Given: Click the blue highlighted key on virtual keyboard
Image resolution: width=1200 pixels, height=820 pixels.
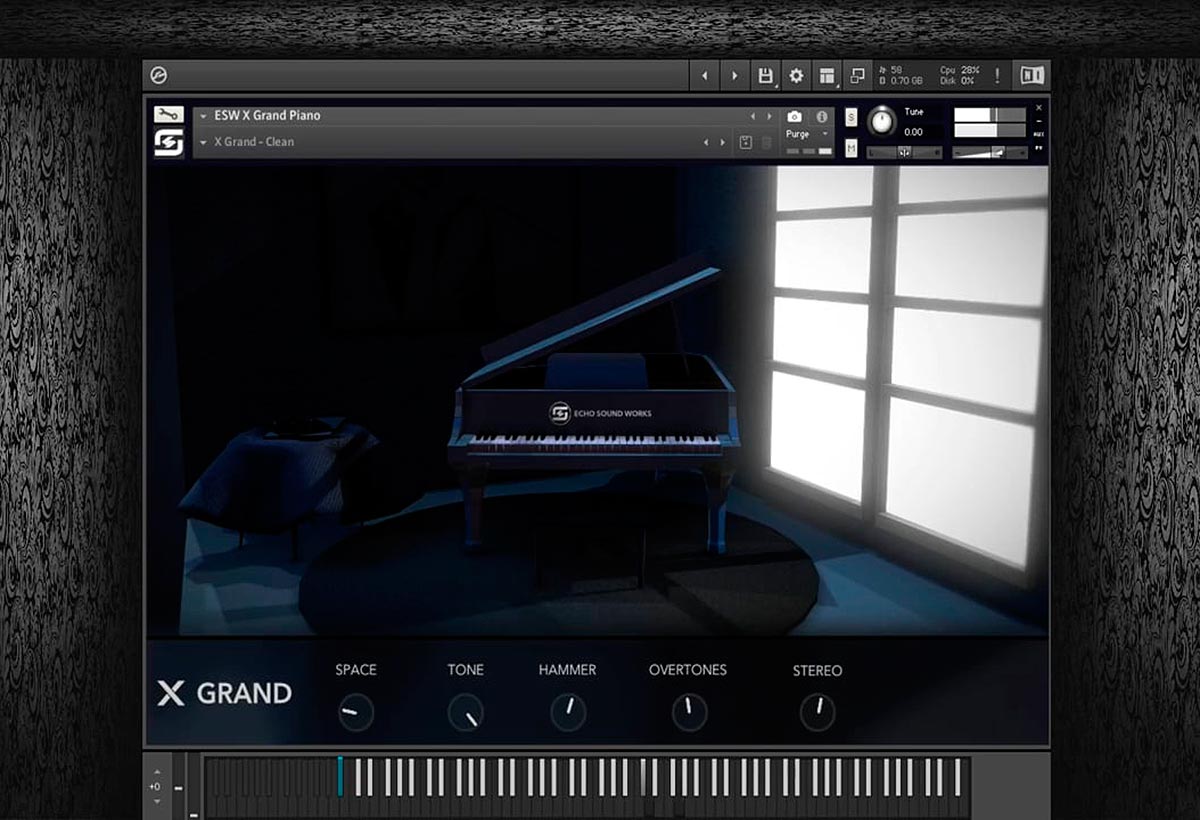Looking at the screenshot, I should [340, 776].
